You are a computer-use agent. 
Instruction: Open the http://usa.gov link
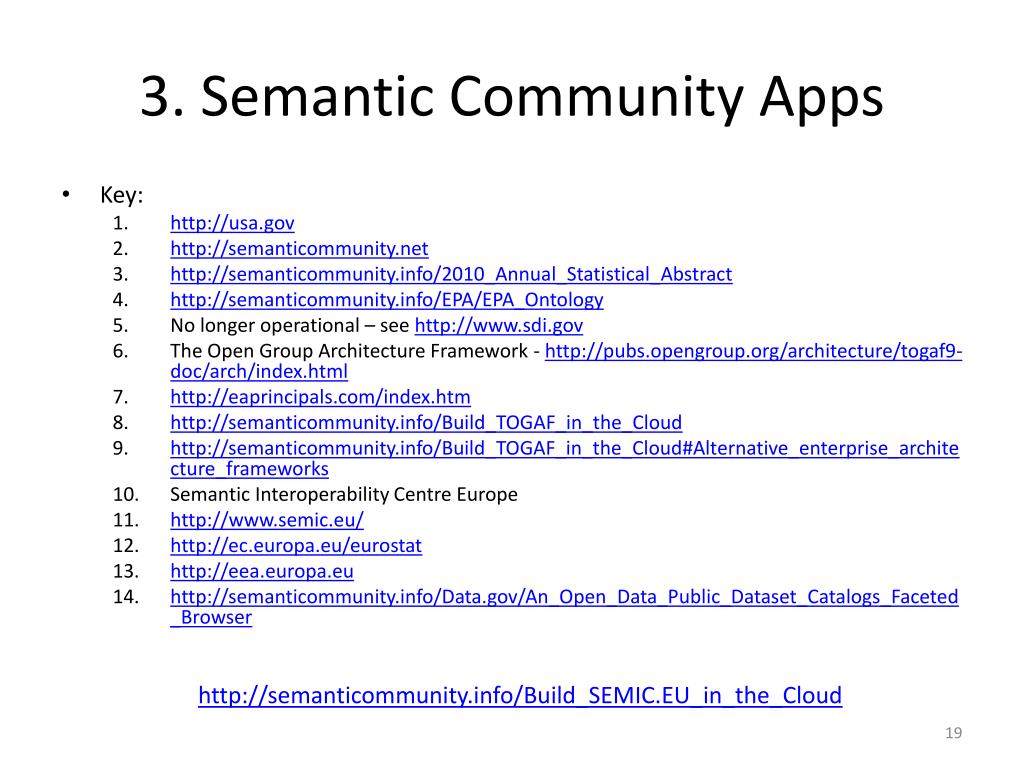pos(232,223)
